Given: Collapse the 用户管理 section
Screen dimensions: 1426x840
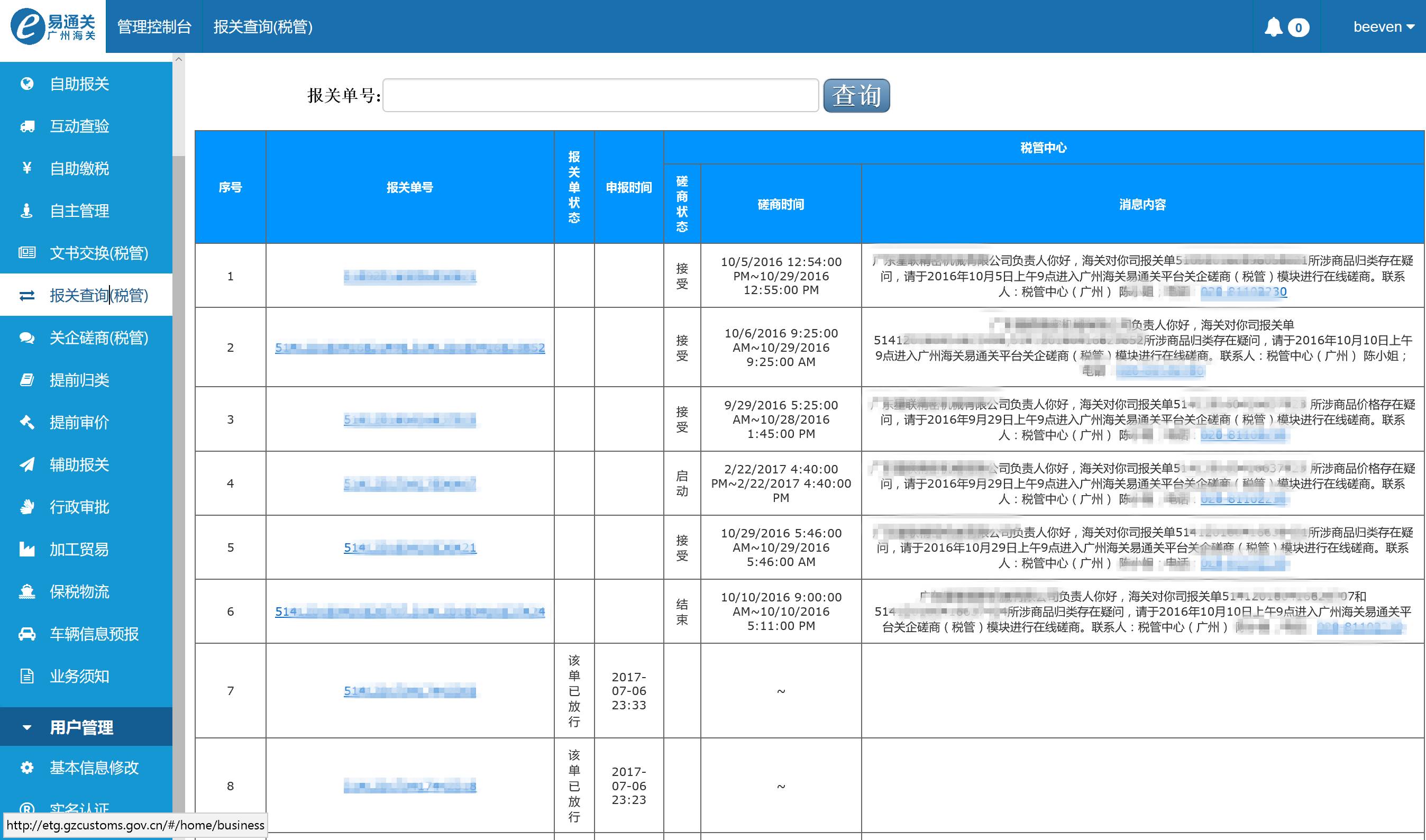Looking at the screenshot, I should tap(86, 727).
